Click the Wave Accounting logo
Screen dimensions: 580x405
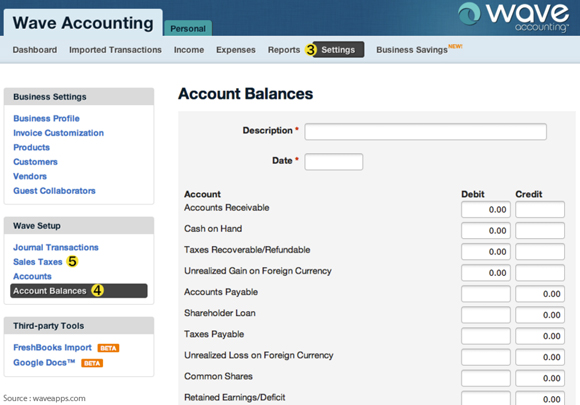513,17
